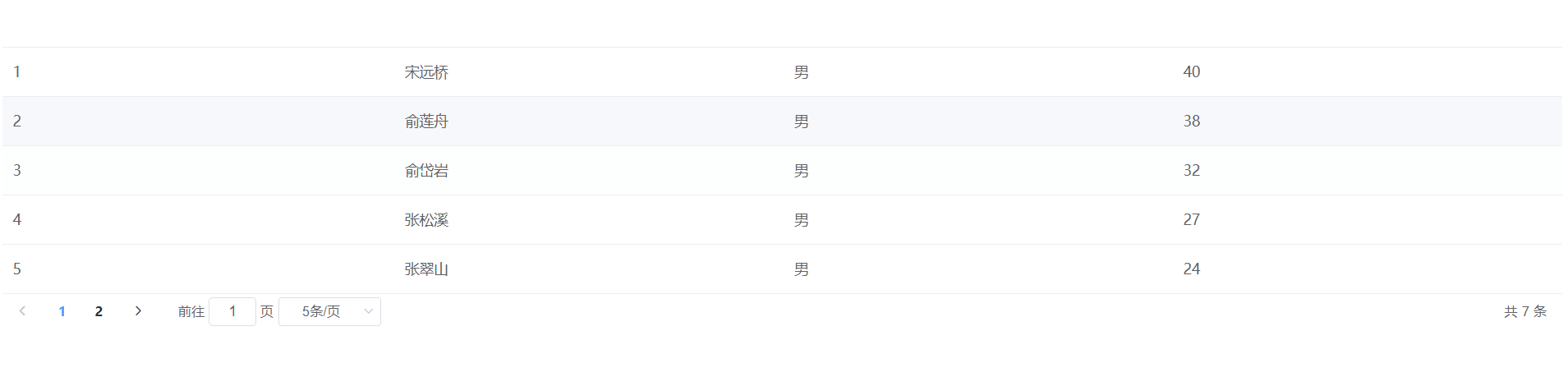Click the name cell 张松溪

click(x=426, y=220)
